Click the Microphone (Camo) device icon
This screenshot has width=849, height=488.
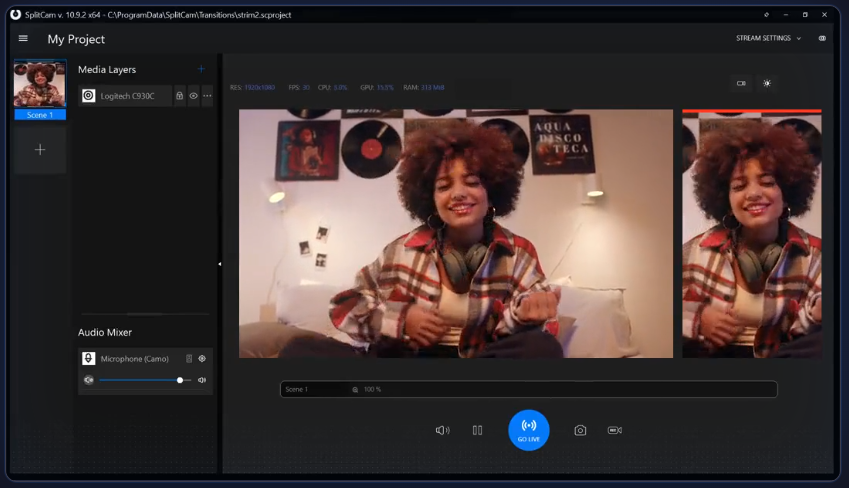[x=89, y=359]
